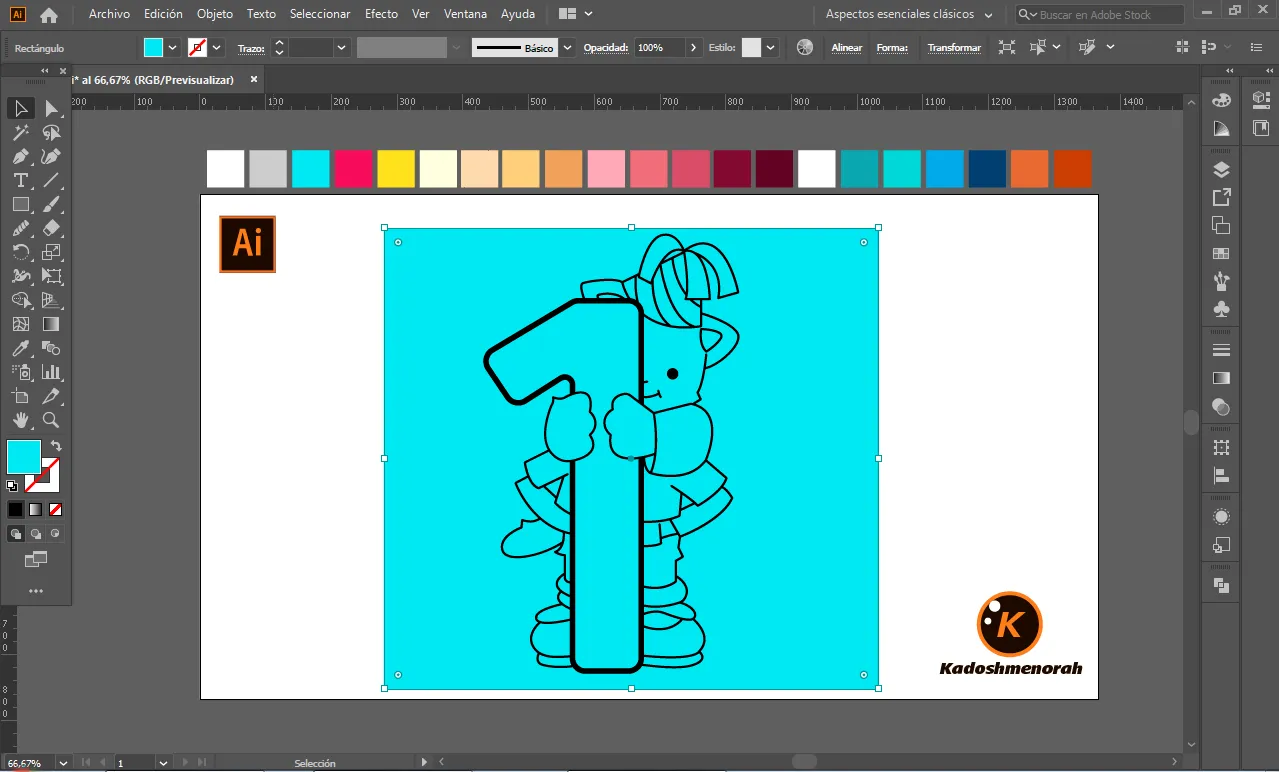The height and width of the screenshot is (772, 1279).
Task: Open the Estilo graphic style dropdown
Action: pyautogui.click(x=771, y=47)
